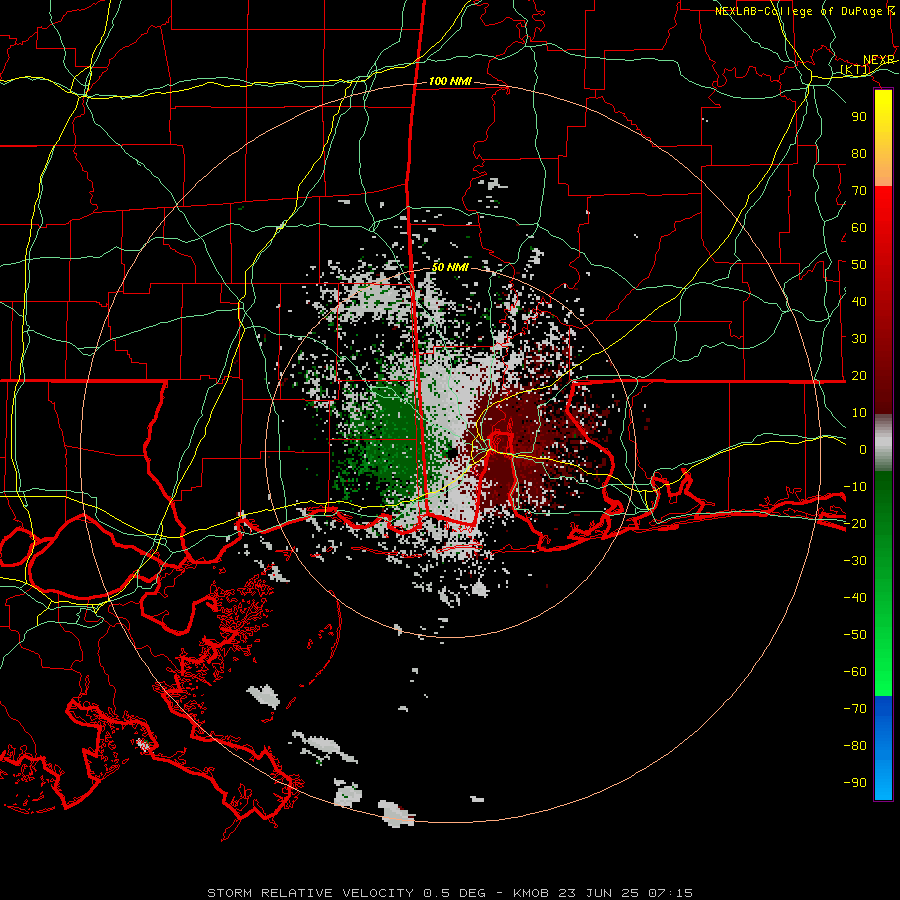The image size is (900, 900).
Task: Click the positive 40 scale value
Action: 859,301
